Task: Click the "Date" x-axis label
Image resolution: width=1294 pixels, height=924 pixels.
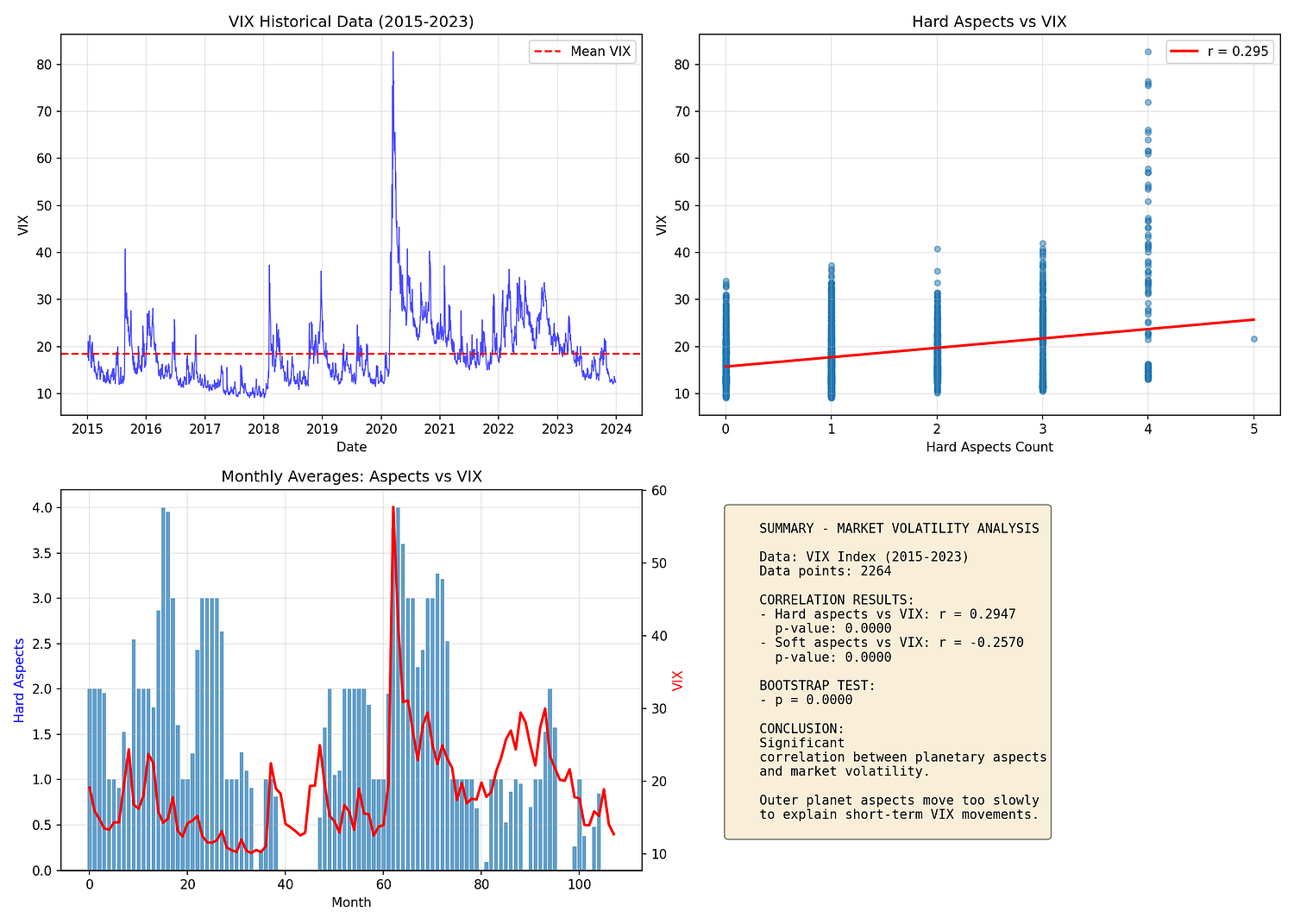Action: coord(351,447)
